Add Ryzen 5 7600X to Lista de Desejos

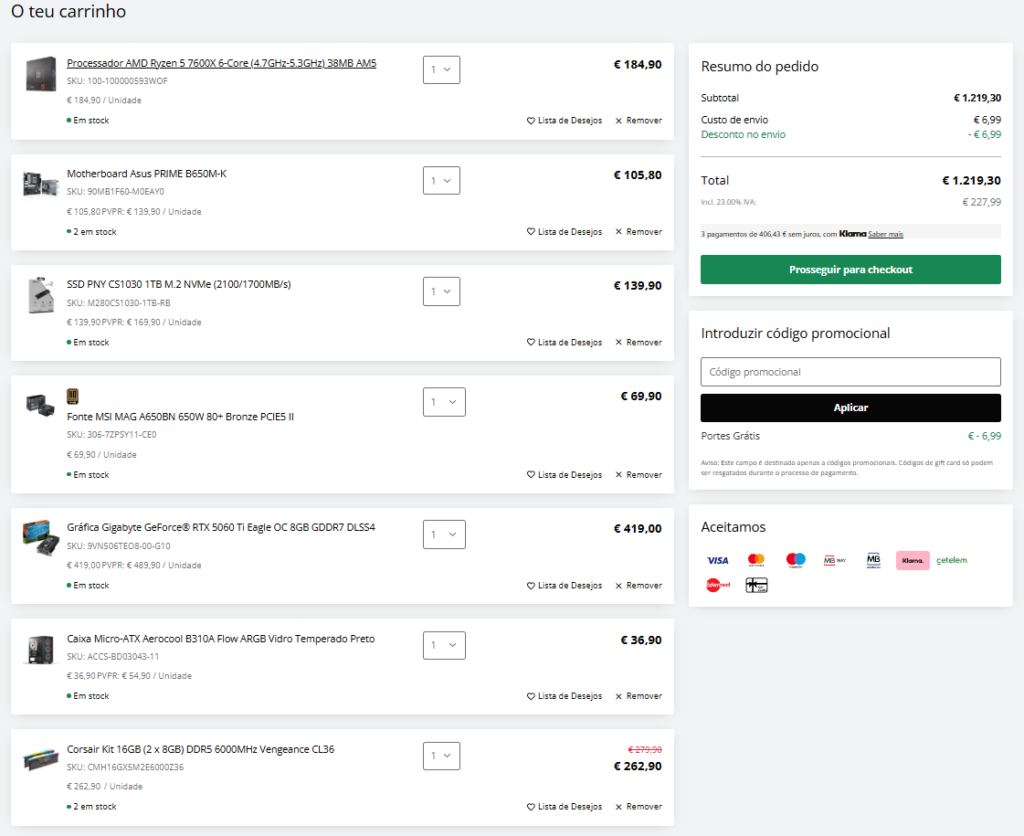click(x=564, y=121)
